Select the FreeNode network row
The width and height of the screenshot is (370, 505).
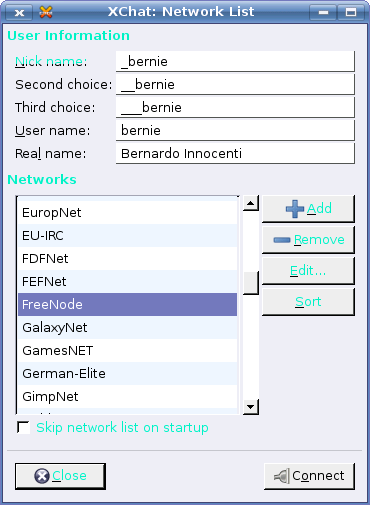pyautogui.click(x=127, y=305)
